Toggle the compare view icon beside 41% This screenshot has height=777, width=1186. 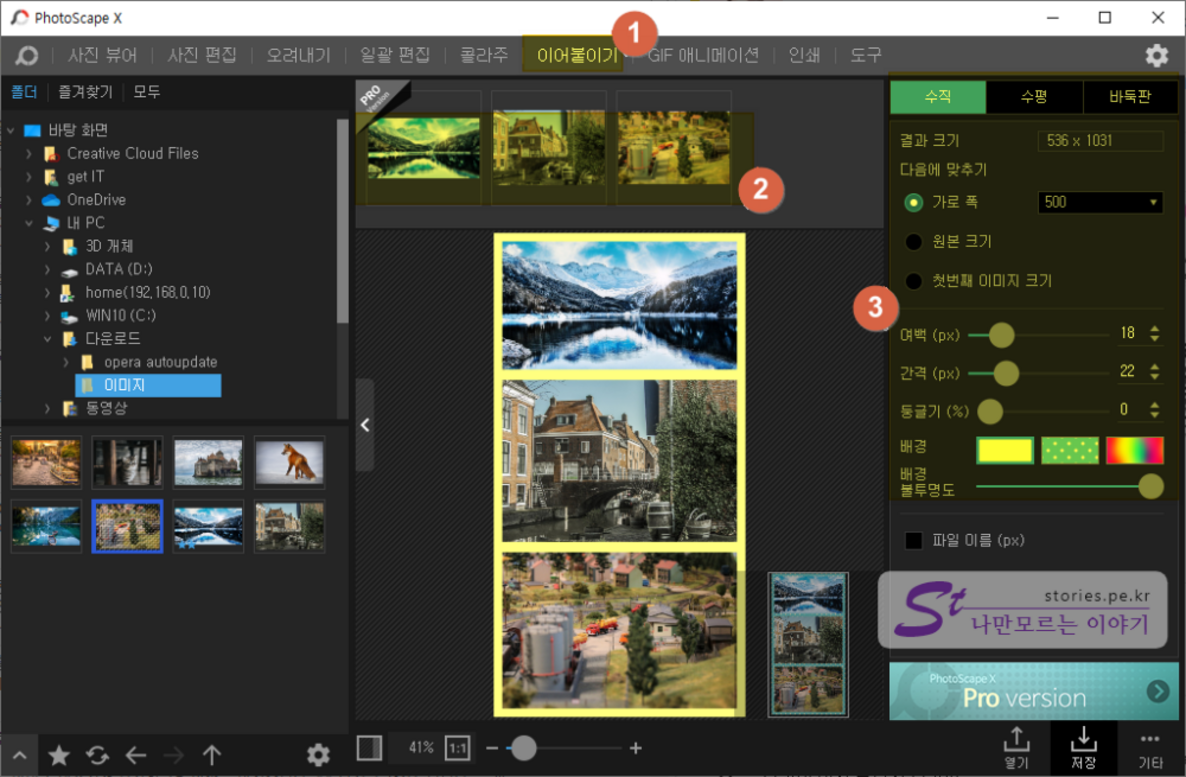click(x=369, y=748)
